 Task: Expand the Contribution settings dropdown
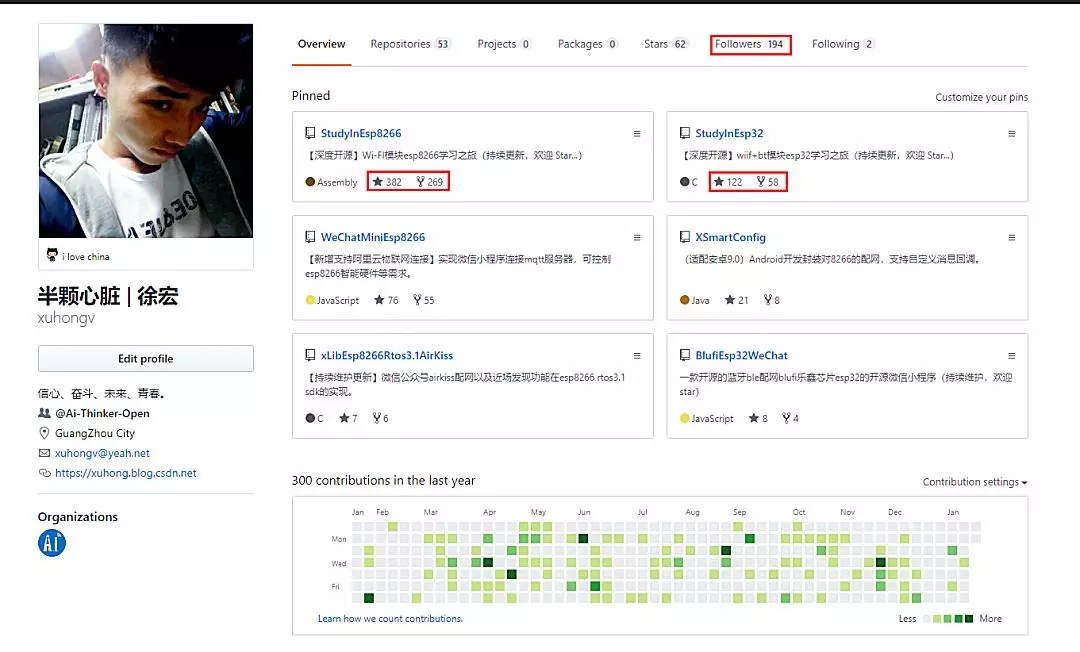(975, 482)
